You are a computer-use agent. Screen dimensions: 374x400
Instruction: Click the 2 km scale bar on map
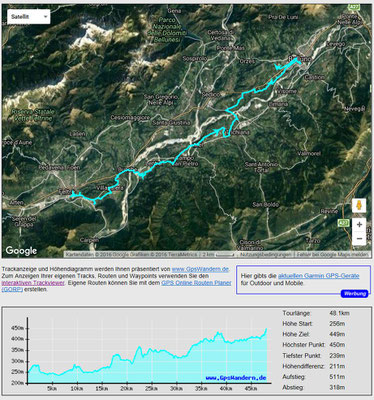tap(220, 255)
